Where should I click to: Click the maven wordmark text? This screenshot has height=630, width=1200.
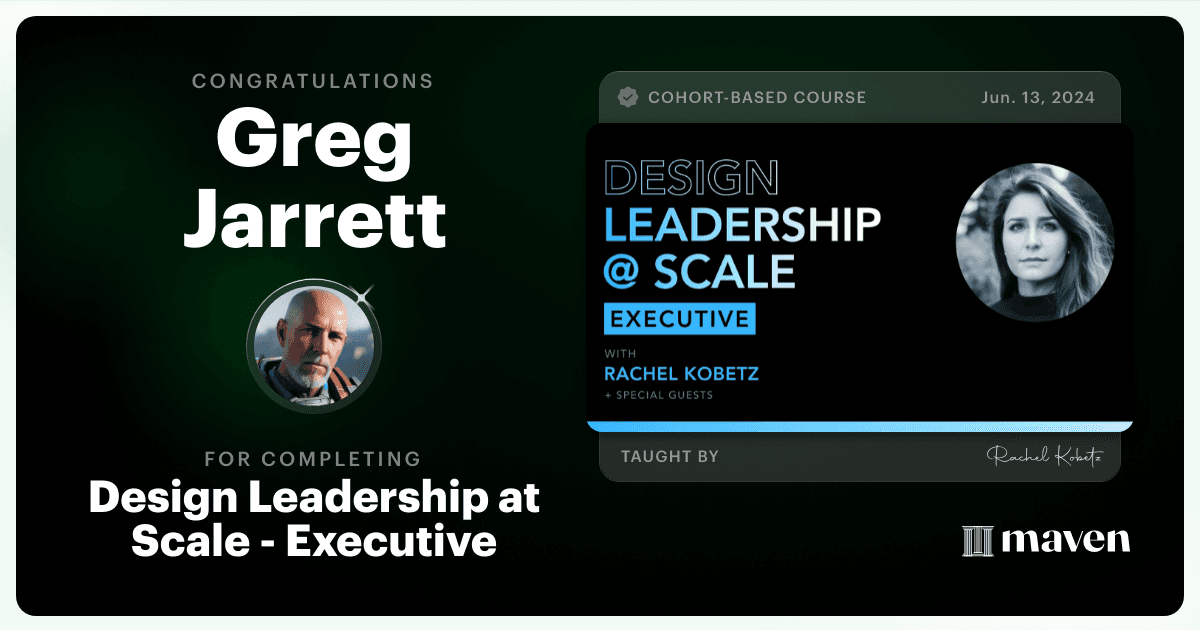[1066, 541]
